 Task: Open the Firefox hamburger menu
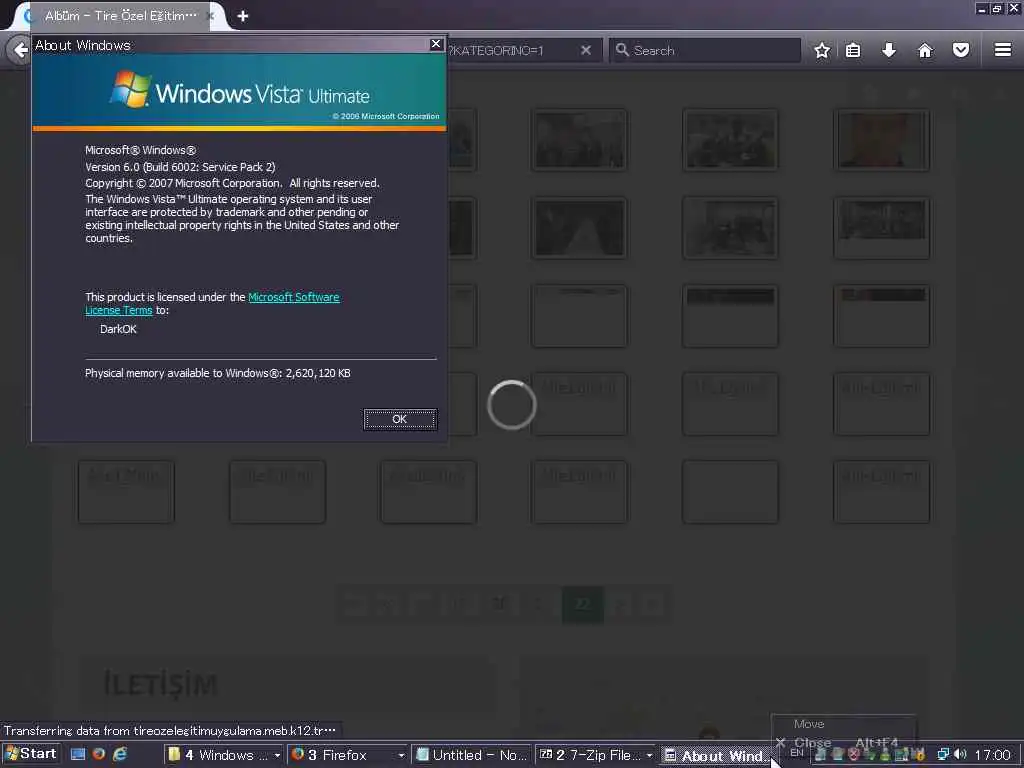click(x=1003, y=50)
